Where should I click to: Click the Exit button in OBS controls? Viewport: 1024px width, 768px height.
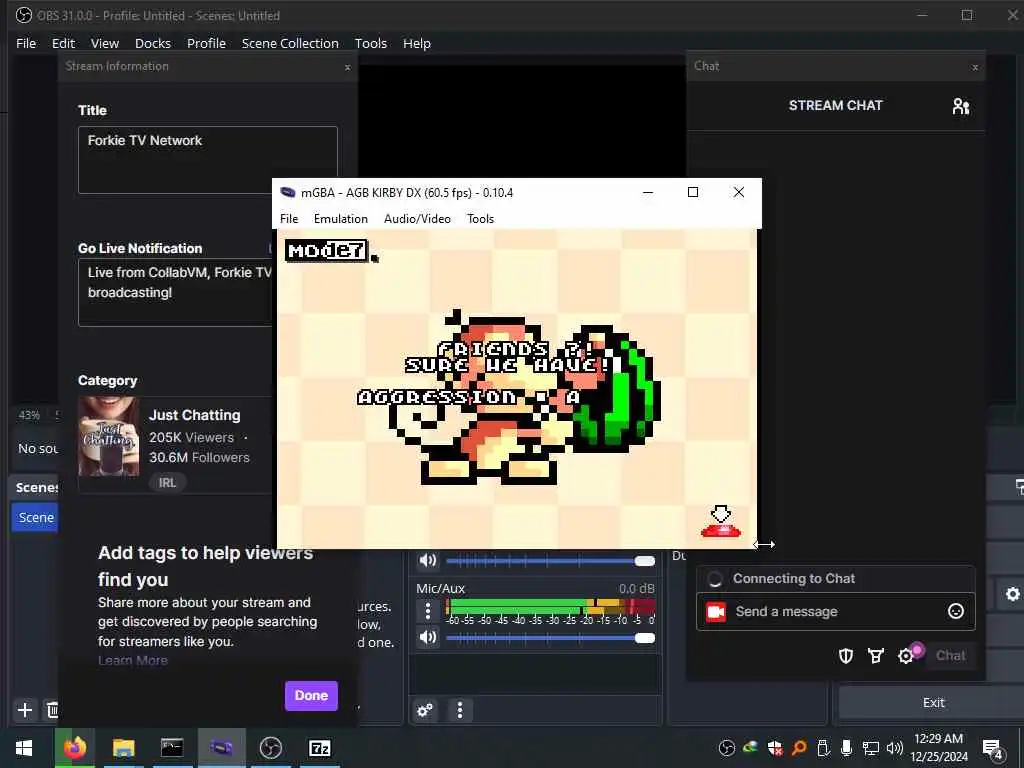point(933,703)
